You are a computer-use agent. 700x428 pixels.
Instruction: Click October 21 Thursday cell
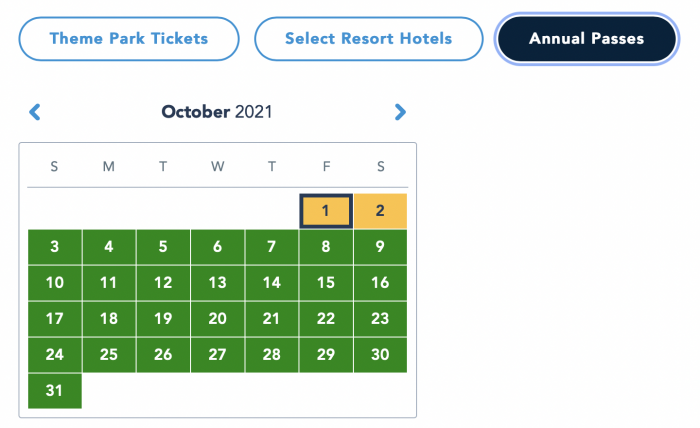[x=271, y=319]
